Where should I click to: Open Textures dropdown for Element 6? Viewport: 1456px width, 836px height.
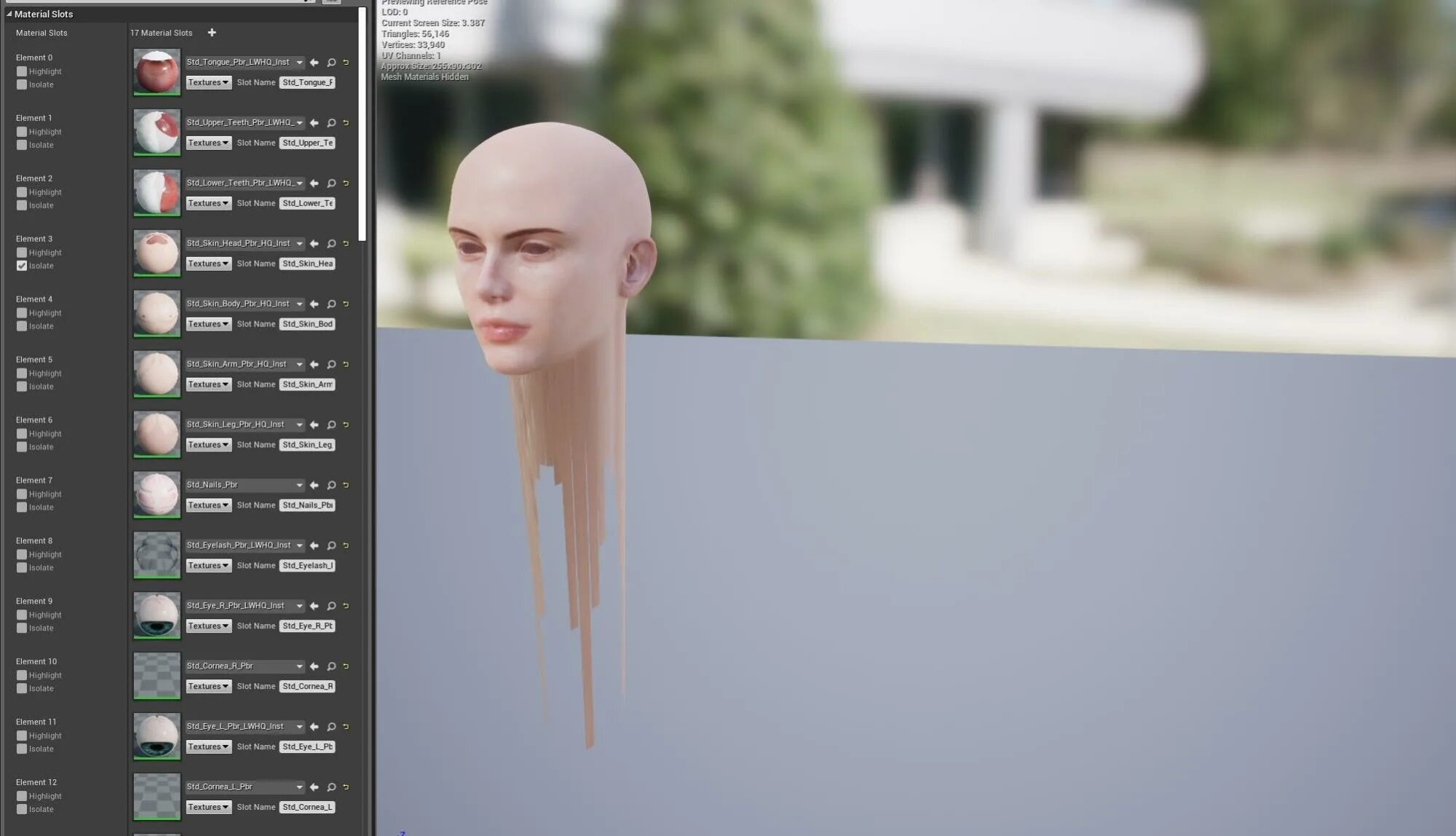click(208, 445)
